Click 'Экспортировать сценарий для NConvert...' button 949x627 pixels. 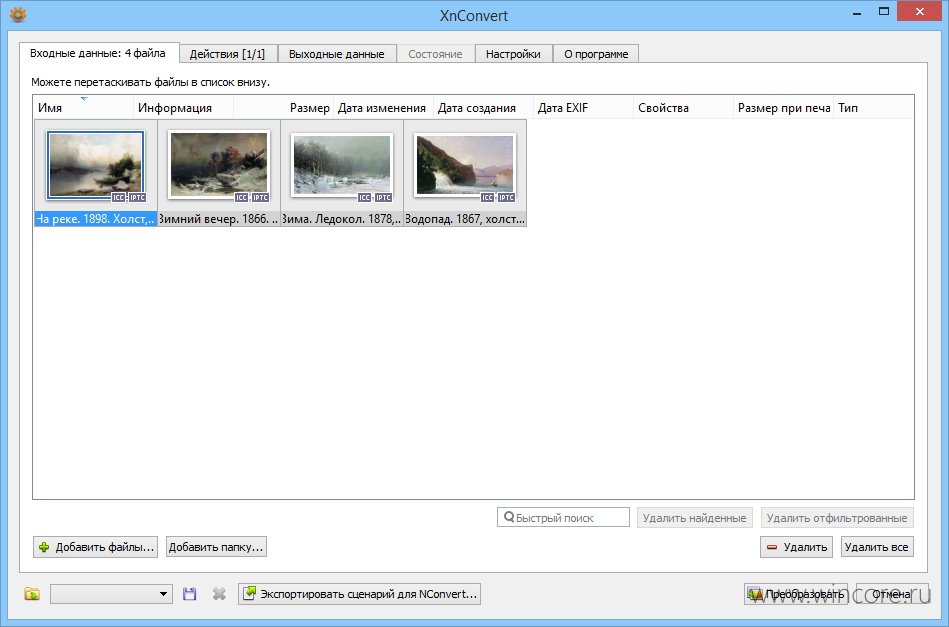(360, 594)
